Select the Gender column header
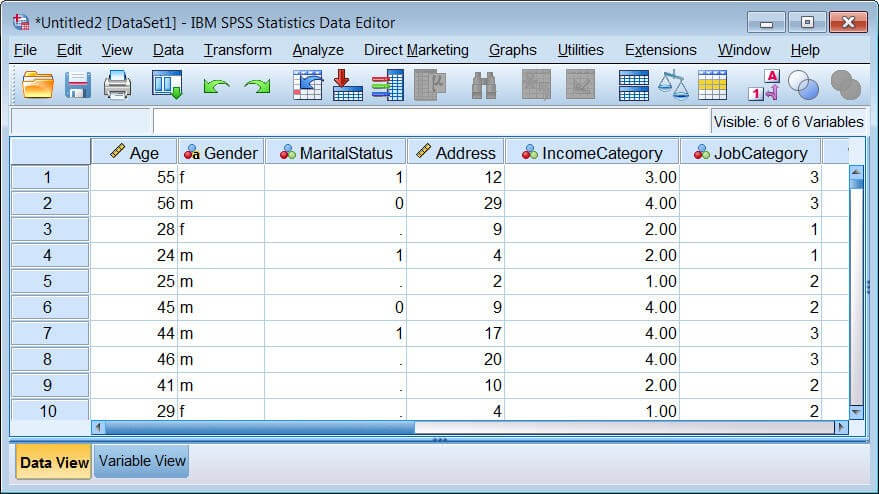The height and width of the screenshot is (494, 879). point(221,153)
